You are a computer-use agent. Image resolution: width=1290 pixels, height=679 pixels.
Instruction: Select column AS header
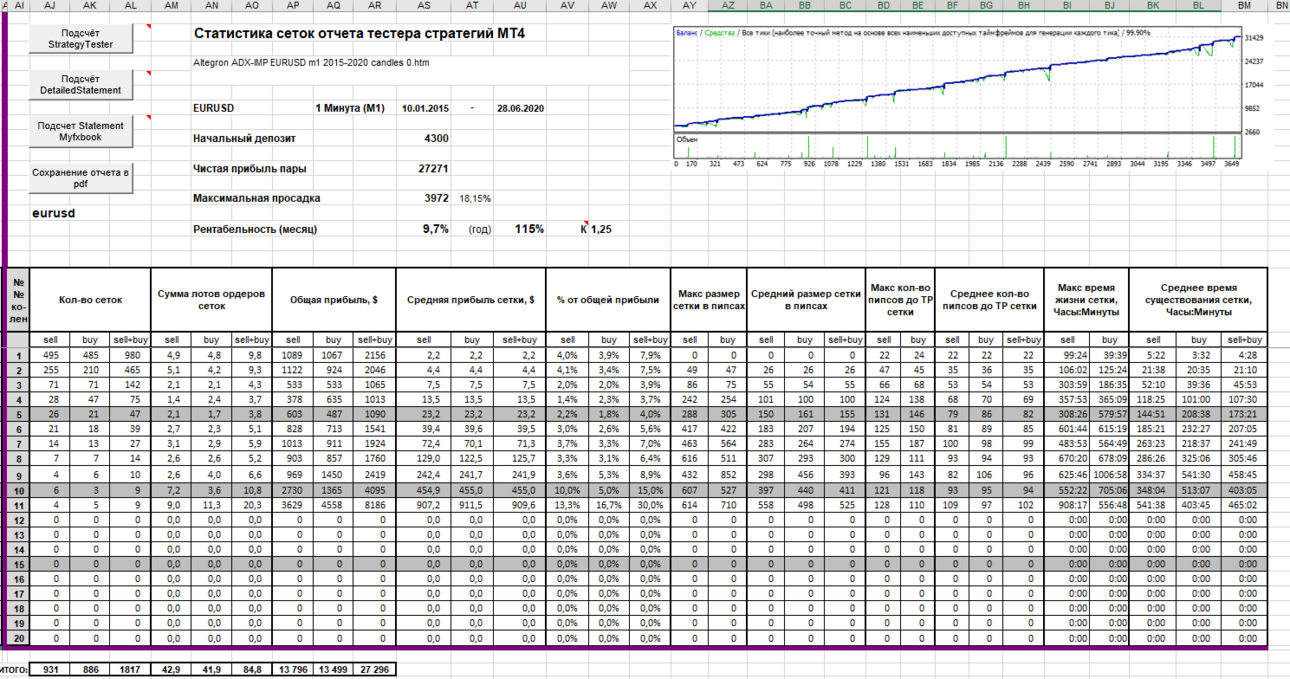(424, 6)
